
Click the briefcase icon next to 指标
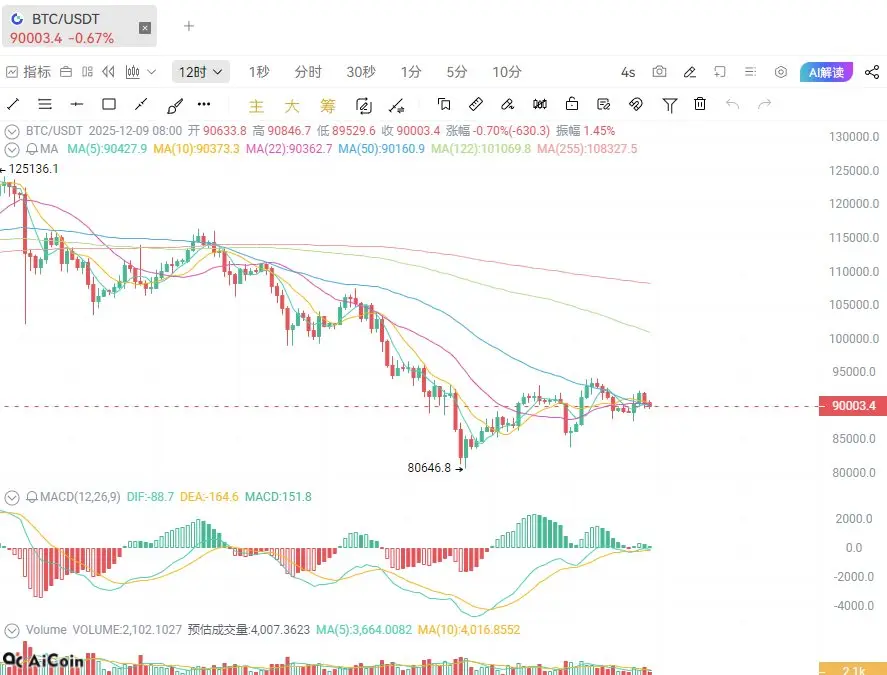66,72
